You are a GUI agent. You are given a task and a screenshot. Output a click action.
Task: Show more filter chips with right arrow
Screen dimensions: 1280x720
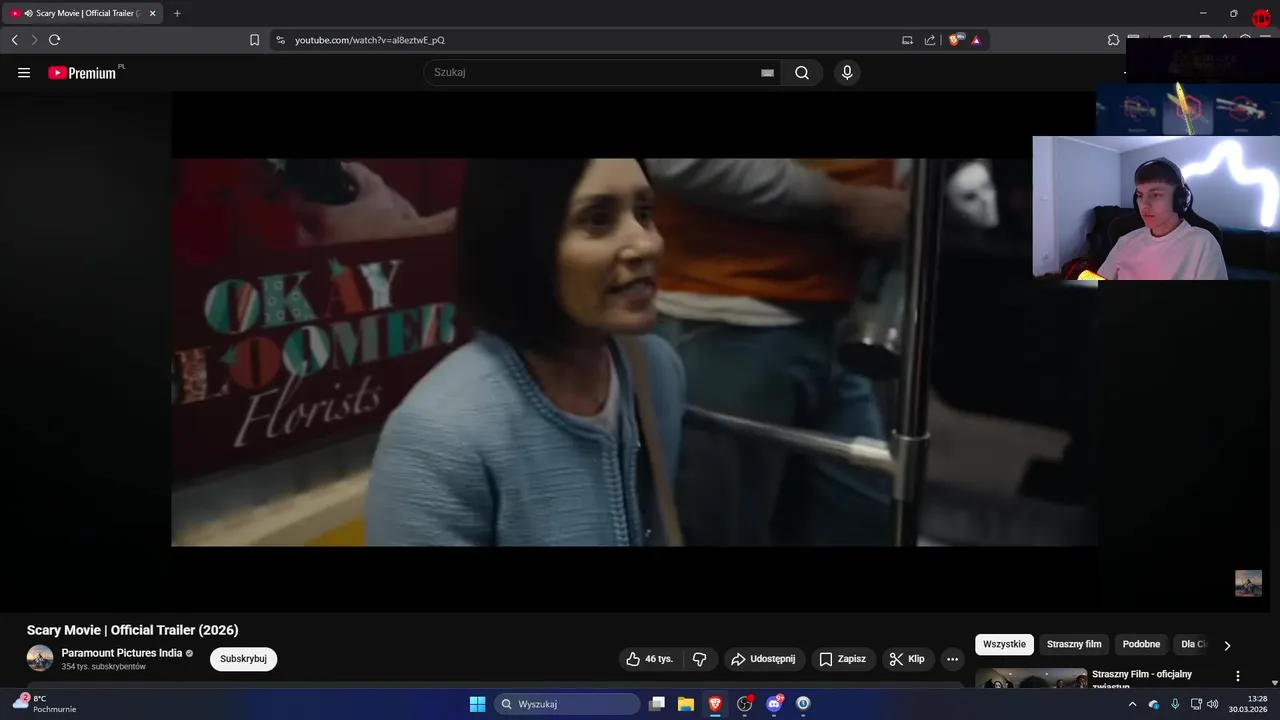pyautogui.click(x=1227, y=645)
